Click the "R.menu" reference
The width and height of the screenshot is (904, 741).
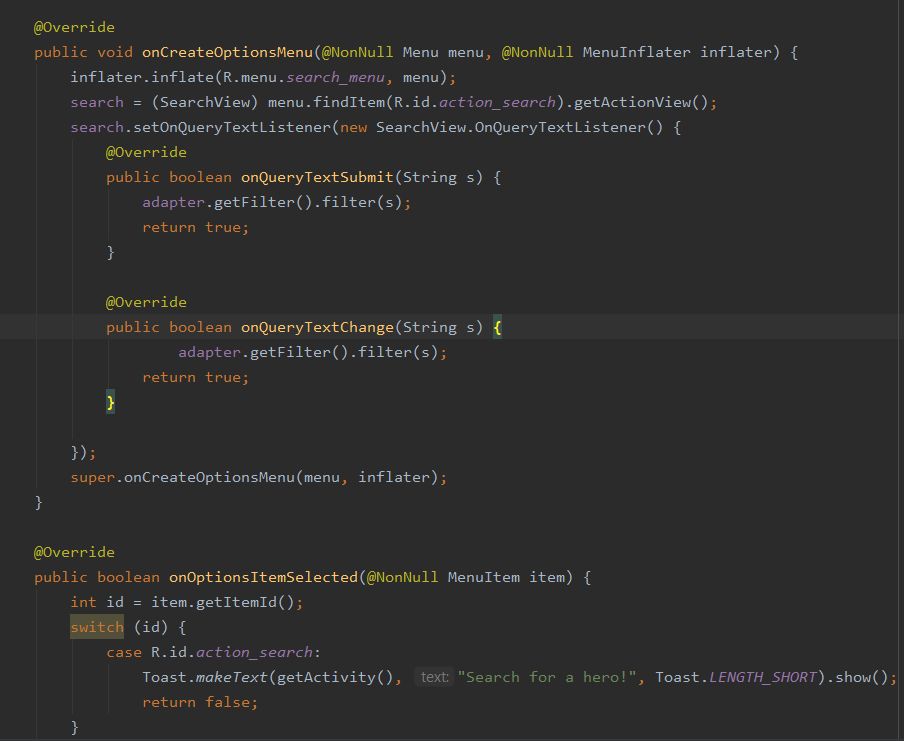tap(250, 77)
